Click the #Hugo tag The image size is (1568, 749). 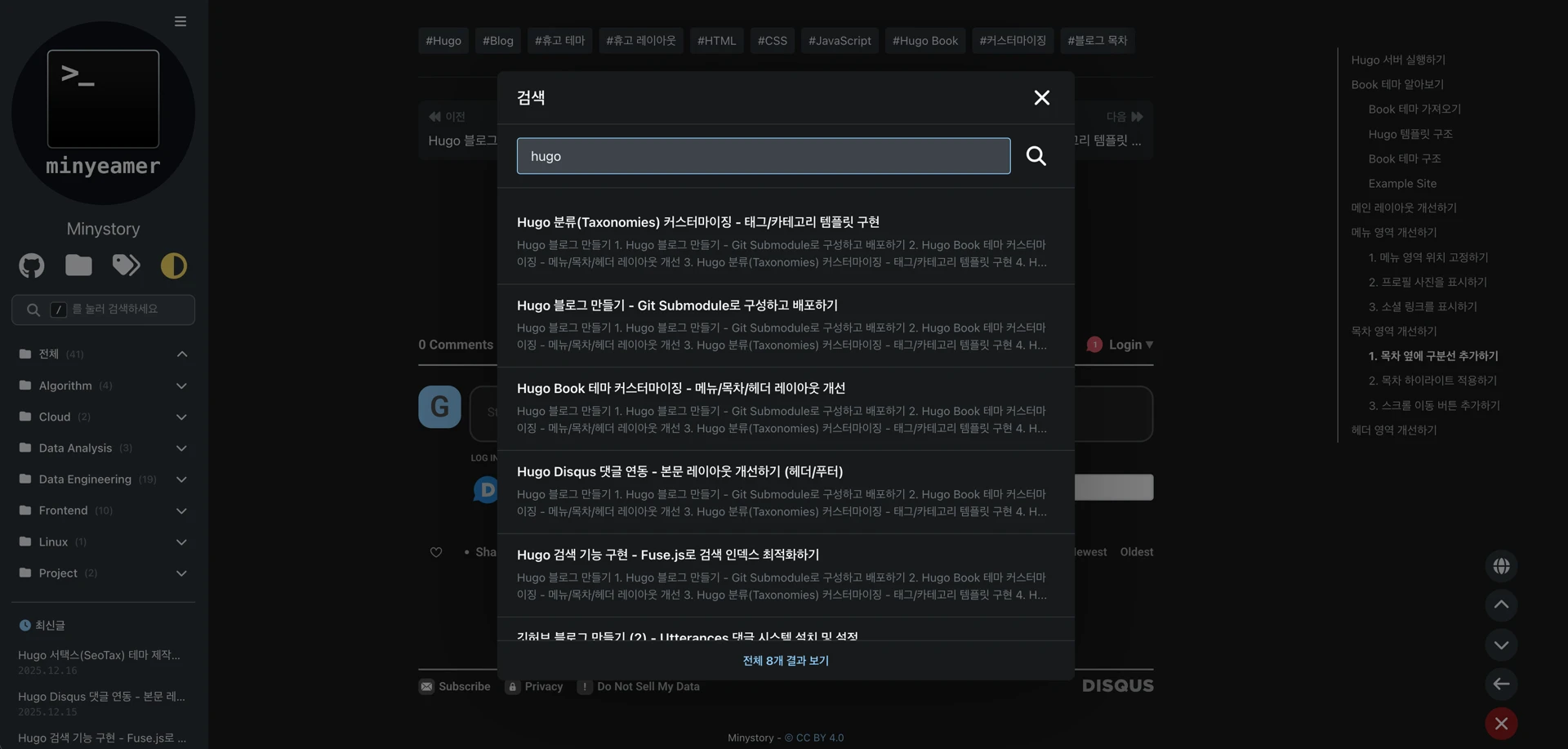[x=443, y=40]
